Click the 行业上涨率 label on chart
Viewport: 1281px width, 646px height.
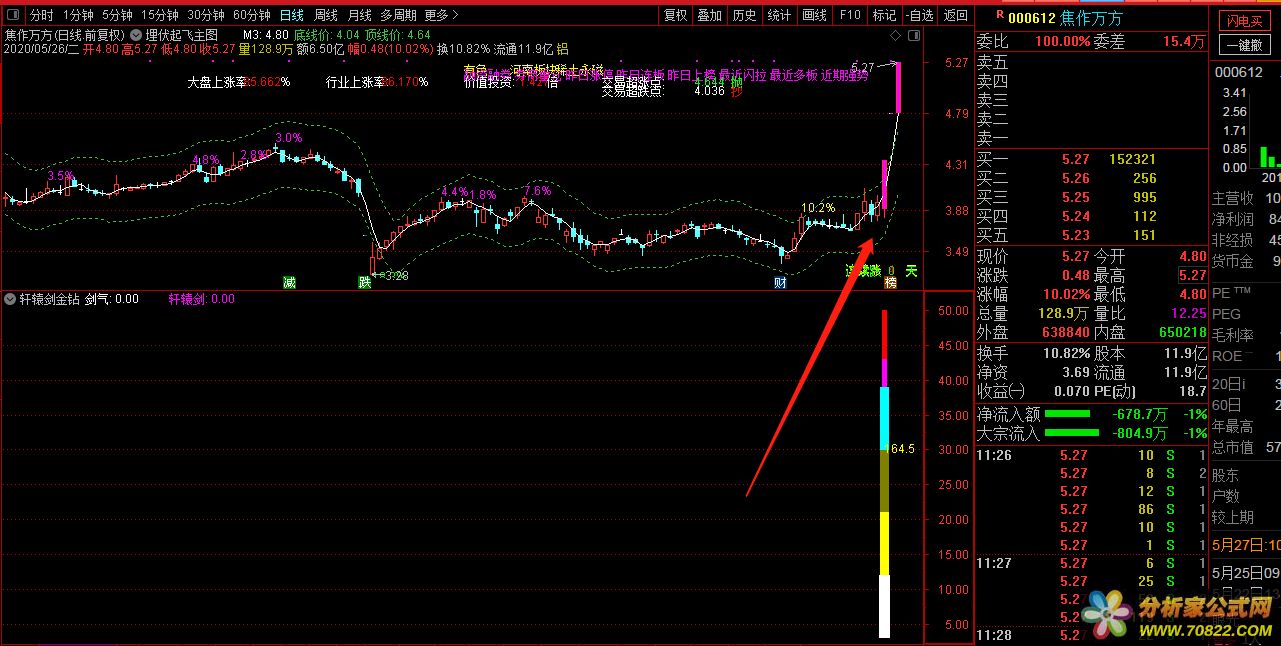[355, 82]
